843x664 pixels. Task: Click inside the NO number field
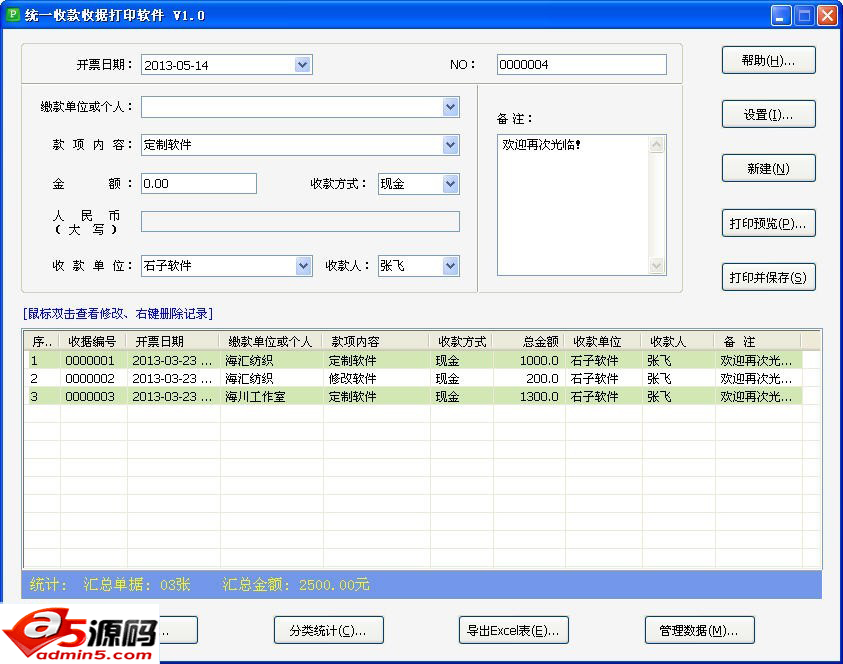pyautogui.click(x=580, y=63)
